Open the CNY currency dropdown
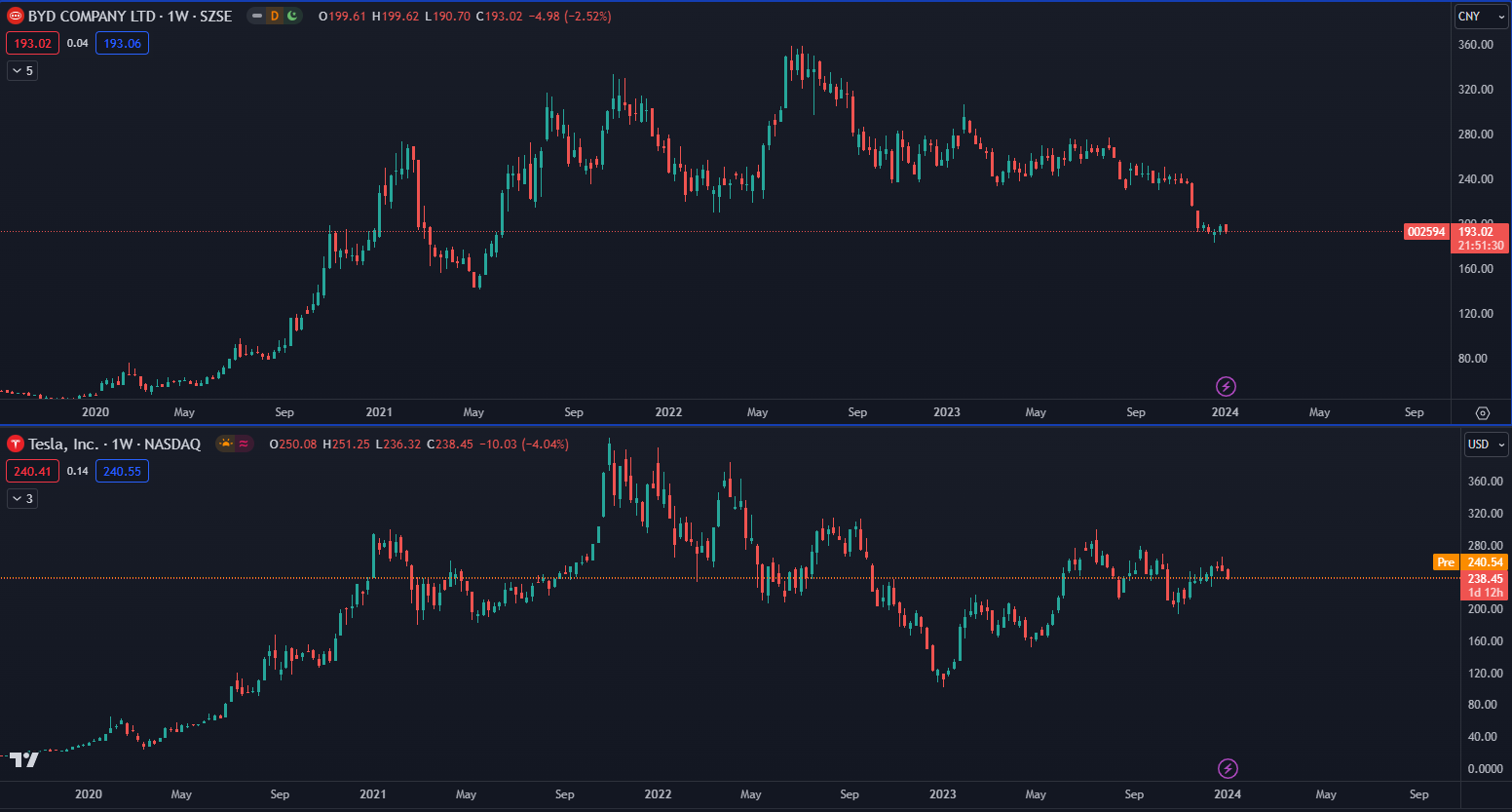The height and width of the screenshot is (812, 1512). coord(1481,17)
